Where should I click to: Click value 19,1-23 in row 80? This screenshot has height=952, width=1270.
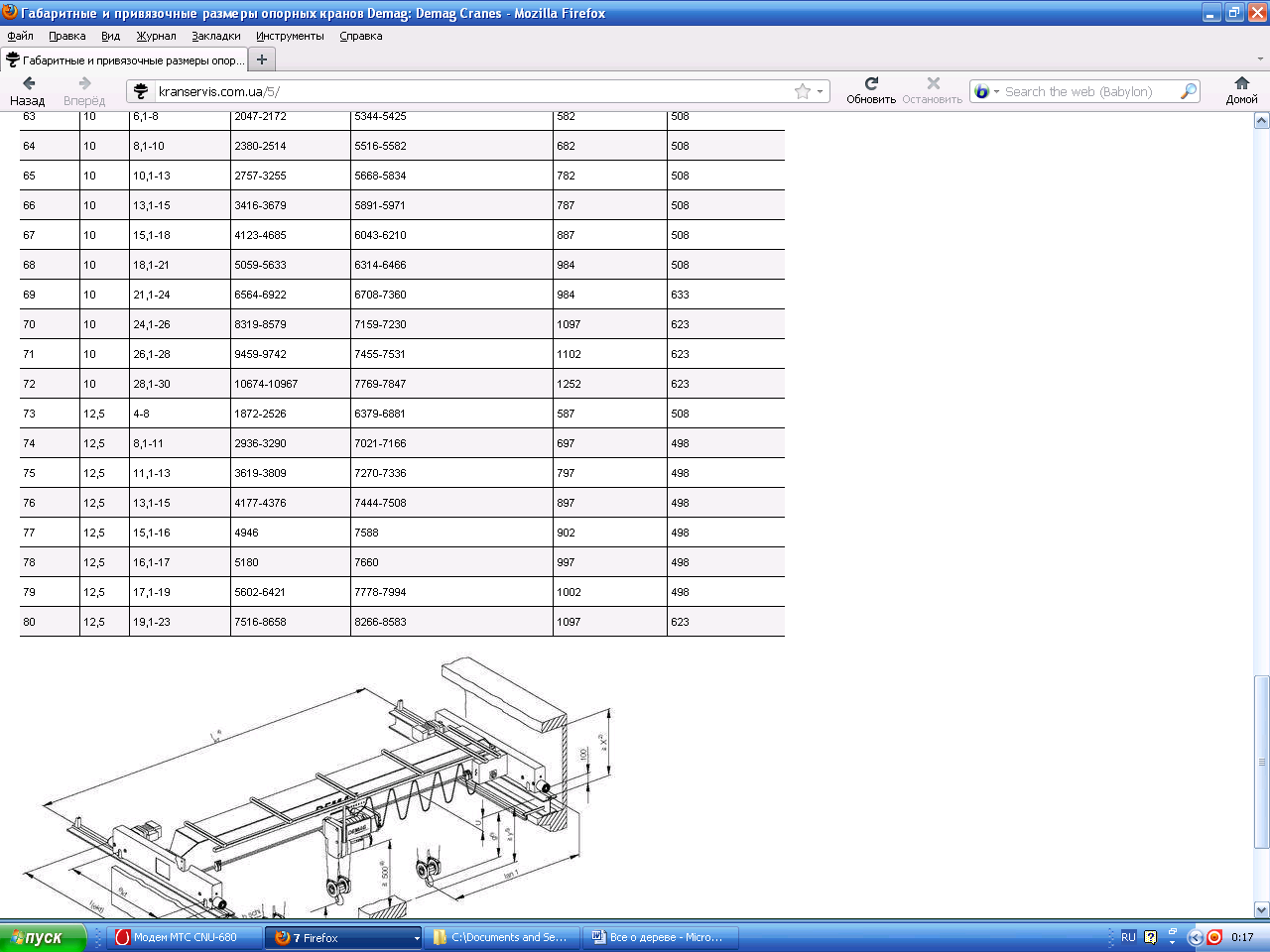152,622
